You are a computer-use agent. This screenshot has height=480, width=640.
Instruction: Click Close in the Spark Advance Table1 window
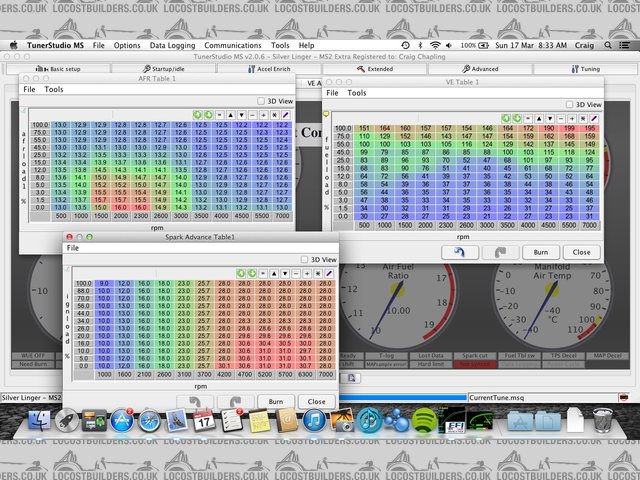click(316, 402)
